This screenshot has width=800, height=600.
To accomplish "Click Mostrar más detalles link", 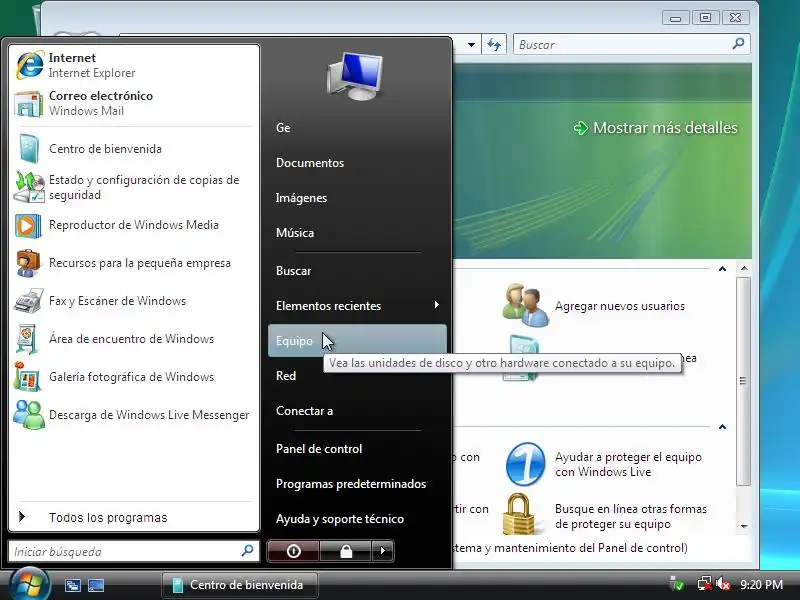I will point(656,128).
